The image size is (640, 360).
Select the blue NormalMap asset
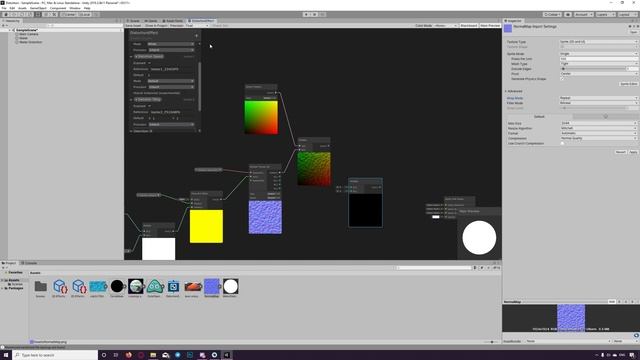click(x=211, y=288)
